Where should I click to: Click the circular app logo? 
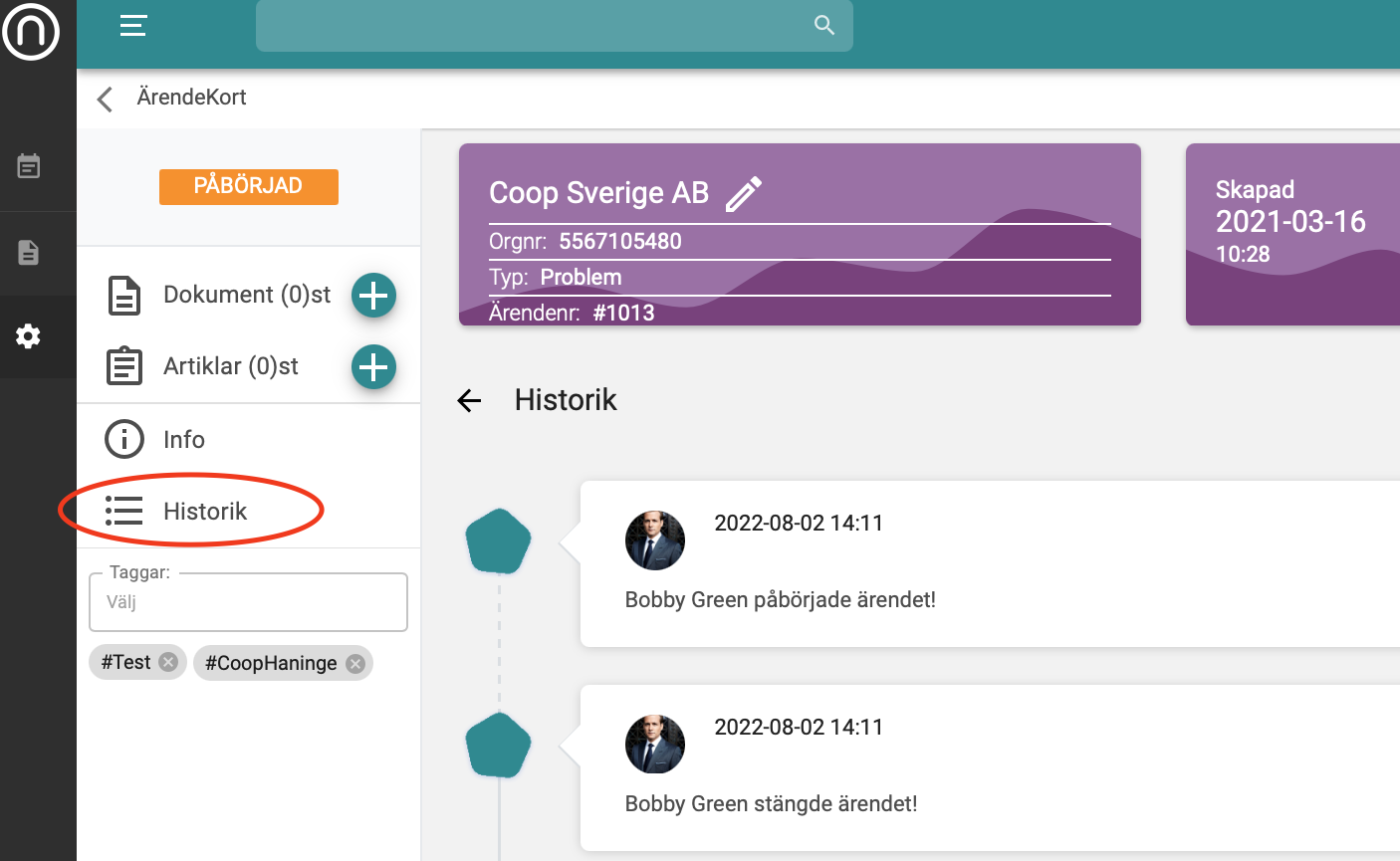click(31, 31)
